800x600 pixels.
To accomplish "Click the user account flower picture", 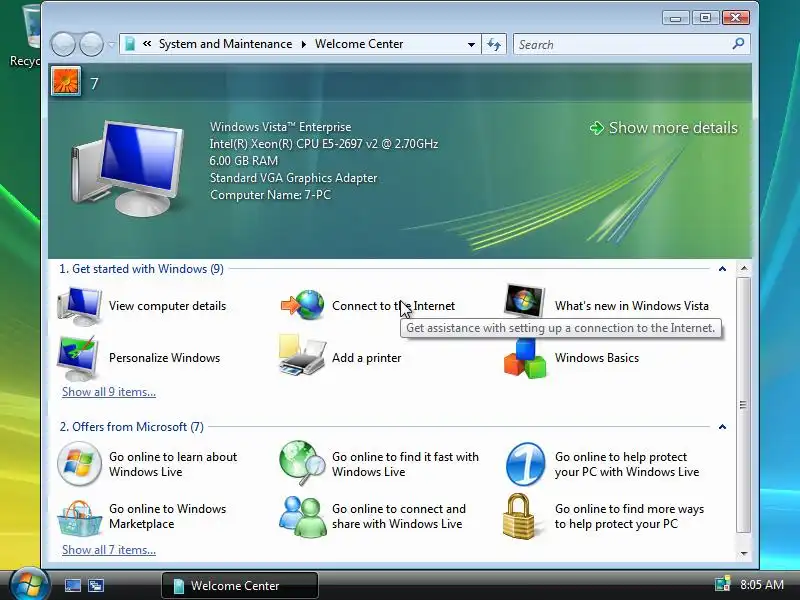I will (66, 82).
